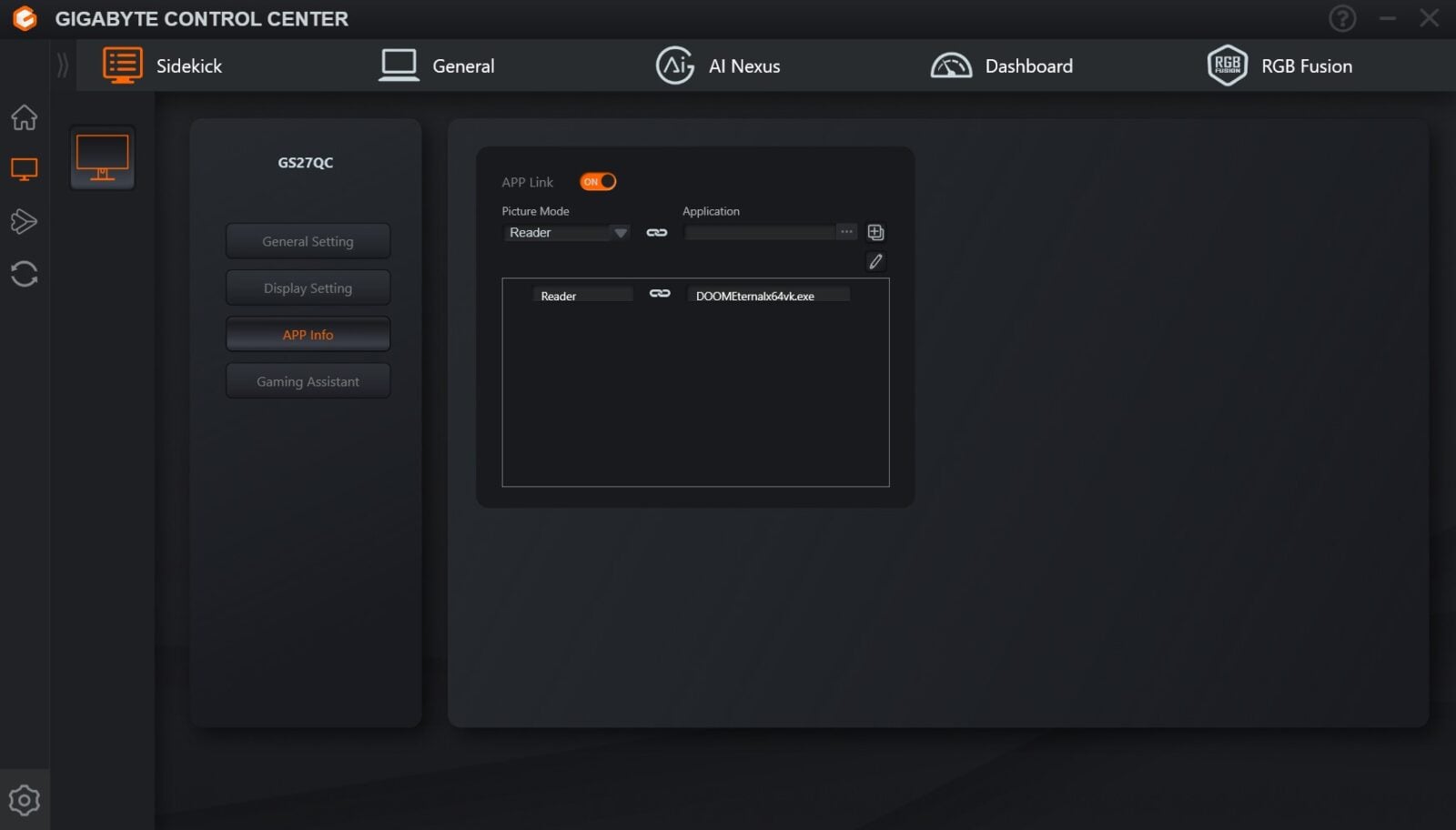Expand the double-chevron sidebar handle
Image resolution: width=1456 pixels, height=830 pixels.
click(62, 66)
